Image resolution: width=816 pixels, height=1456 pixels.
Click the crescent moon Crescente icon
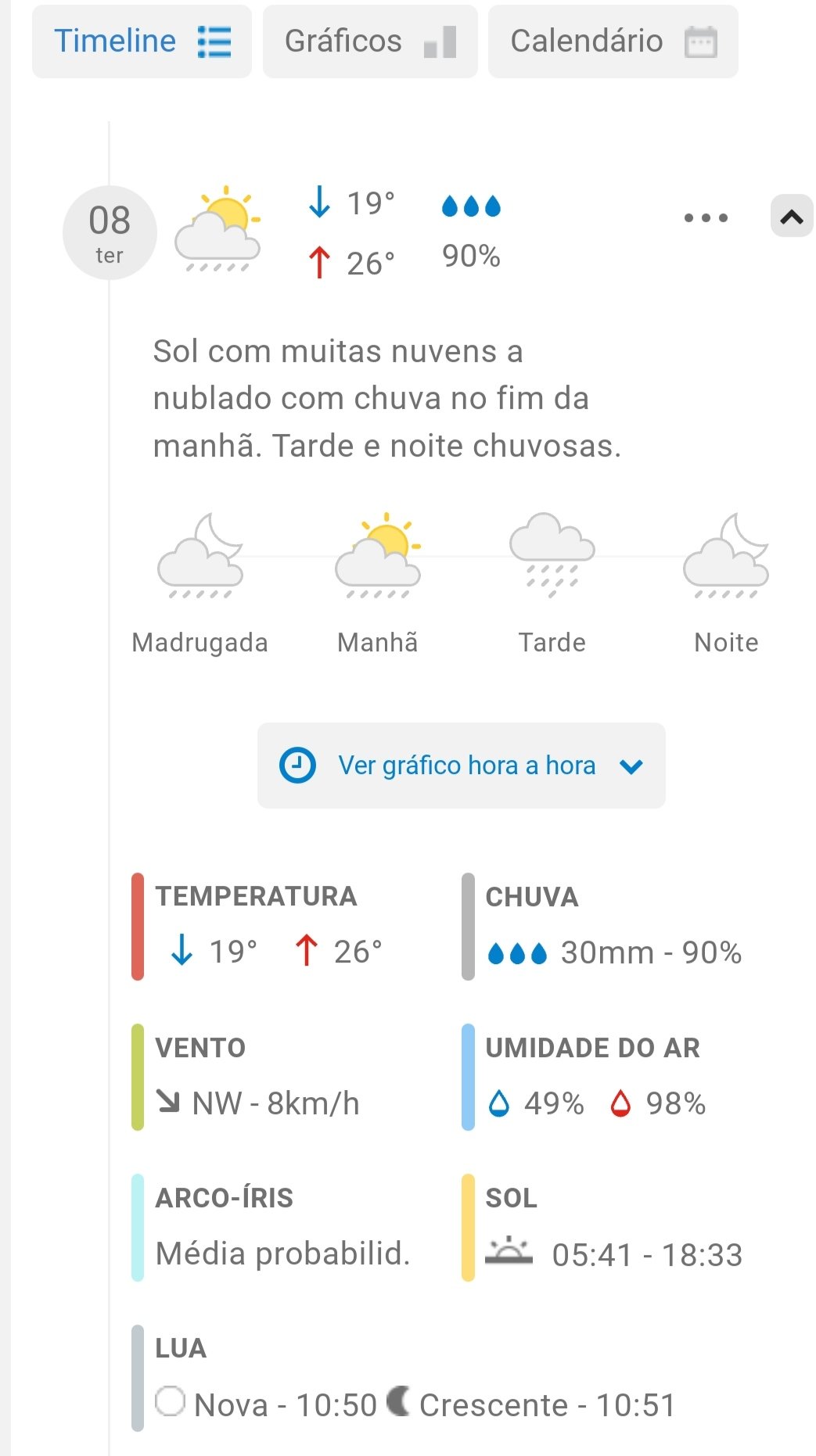coord(398,1400)
